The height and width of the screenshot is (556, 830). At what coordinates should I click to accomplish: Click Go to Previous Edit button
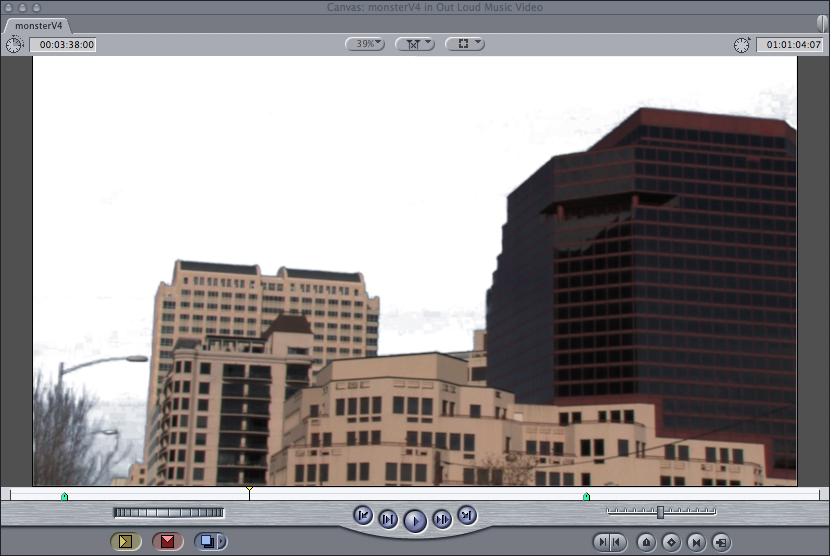coord(363,516)
